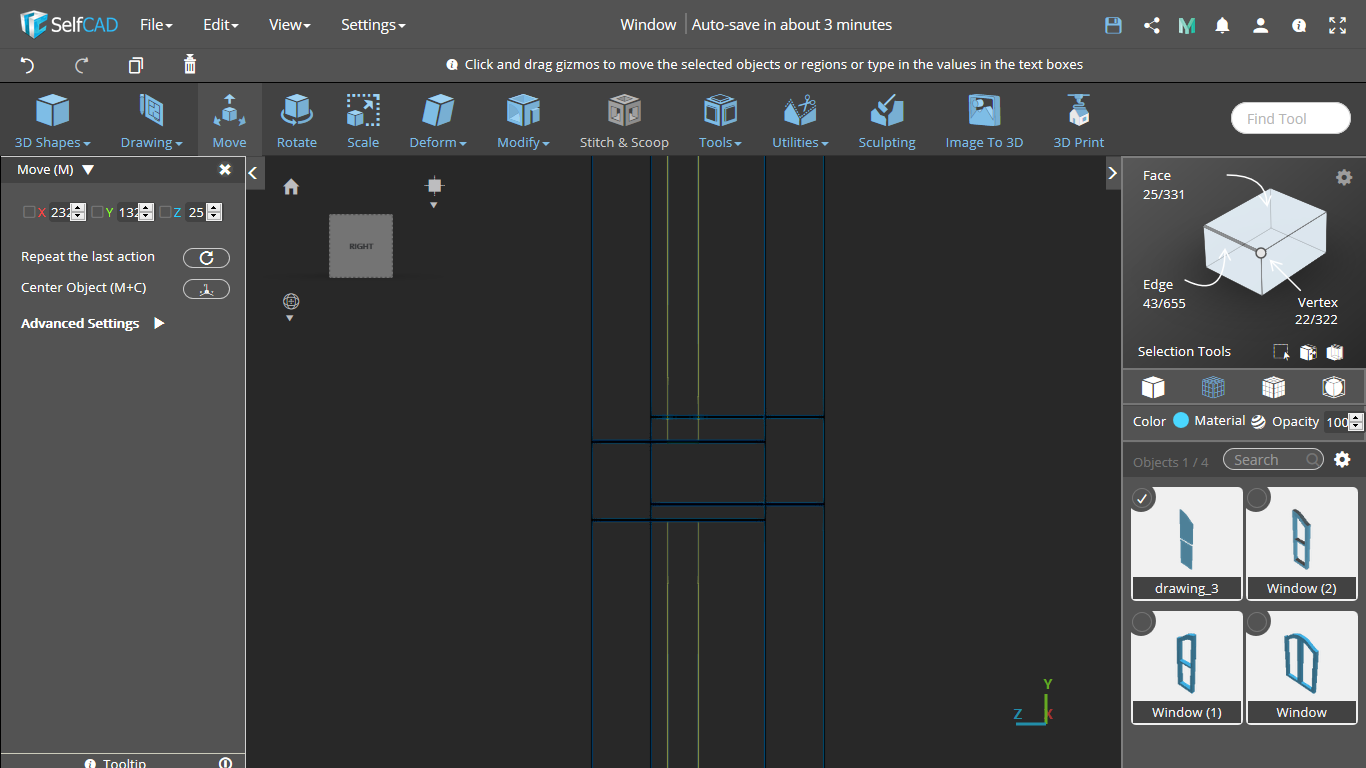Image resolution: width=1366 pixels, height=768 pixels.
Task: Select the Move tool
Action: coord(229,120)
